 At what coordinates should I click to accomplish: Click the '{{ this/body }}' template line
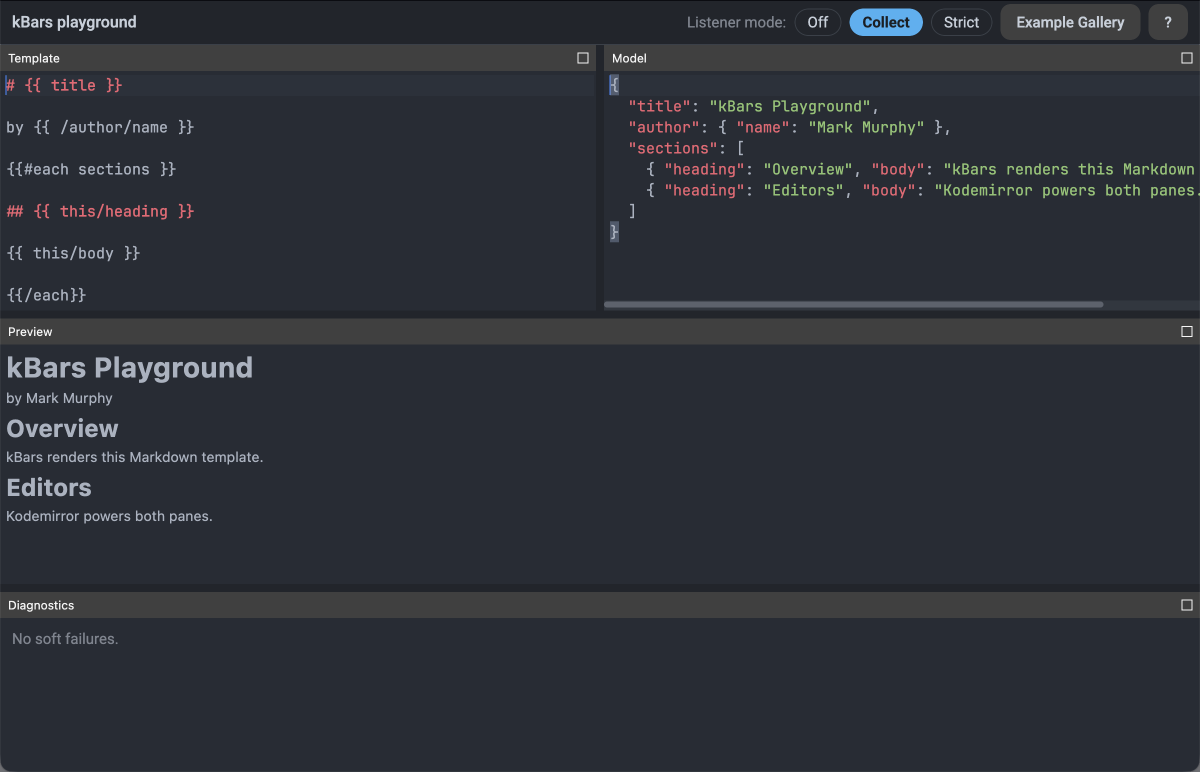pos(73,254)
